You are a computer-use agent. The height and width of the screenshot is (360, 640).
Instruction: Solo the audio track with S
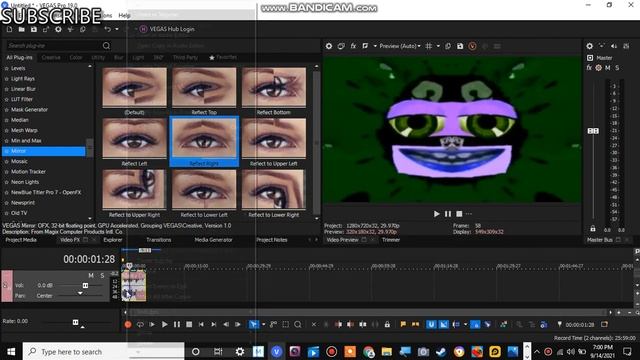[x=102, y=276]
